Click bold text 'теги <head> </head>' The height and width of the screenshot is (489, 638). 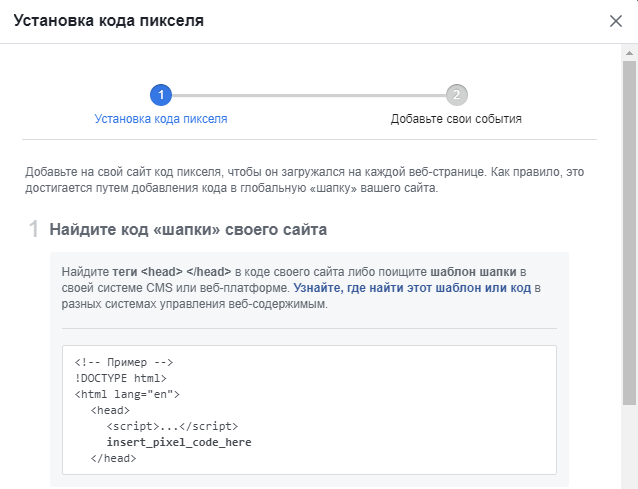pyautogui.click(x=172, y=272)
